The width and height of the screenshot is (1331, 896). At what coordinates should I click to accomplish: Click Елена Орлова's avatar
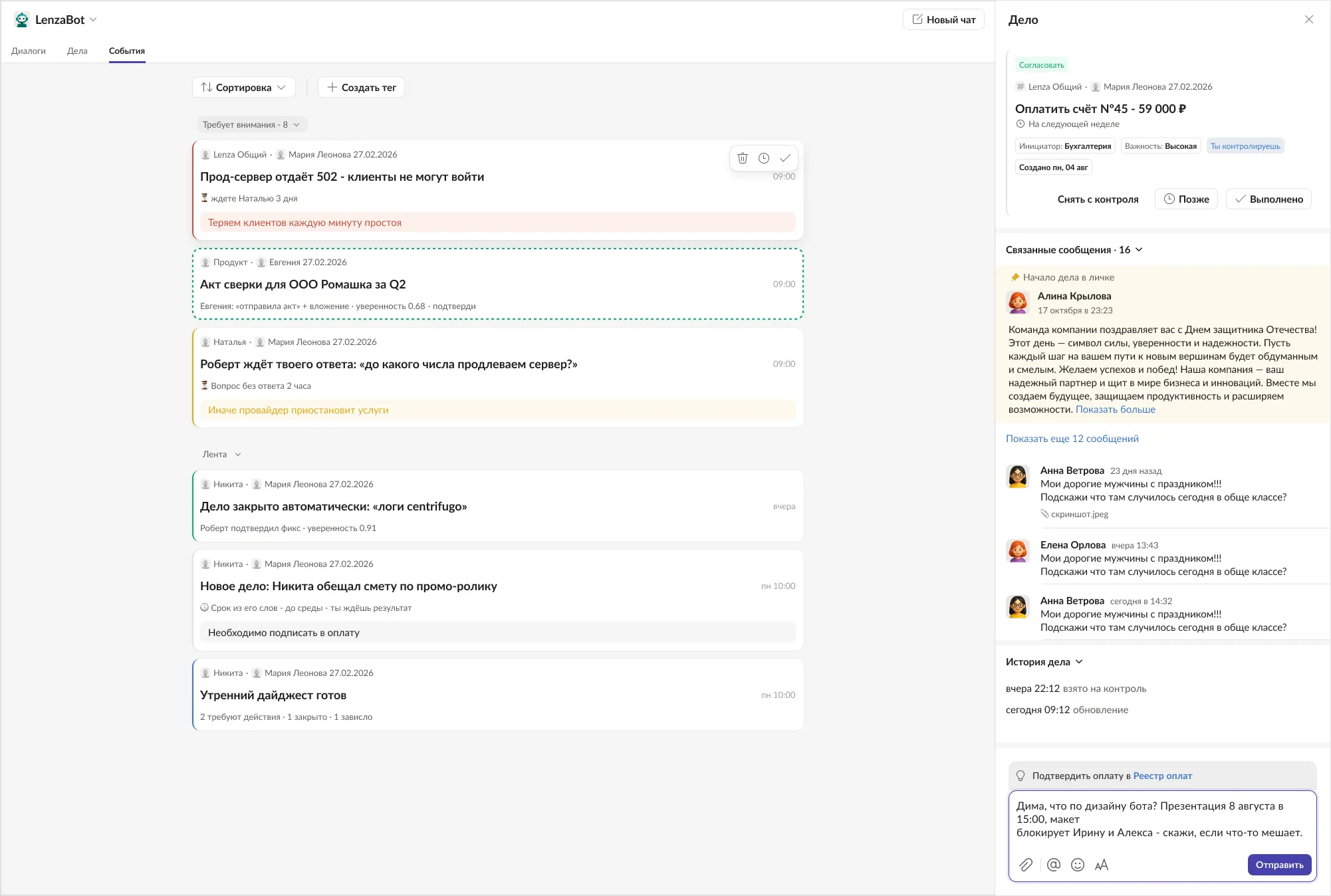pyautogui.click(x=1018, y=550)
